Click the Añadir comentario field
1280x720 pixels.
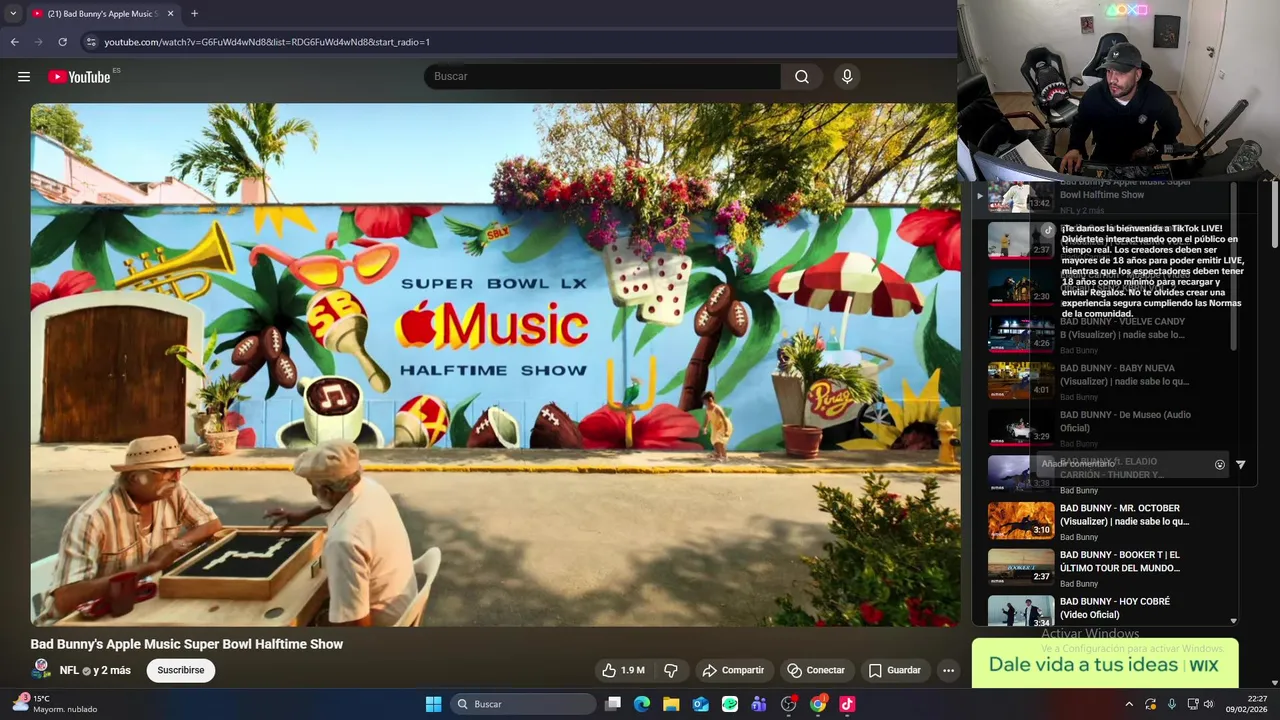pyautogui.click(x=1123, y=464)
